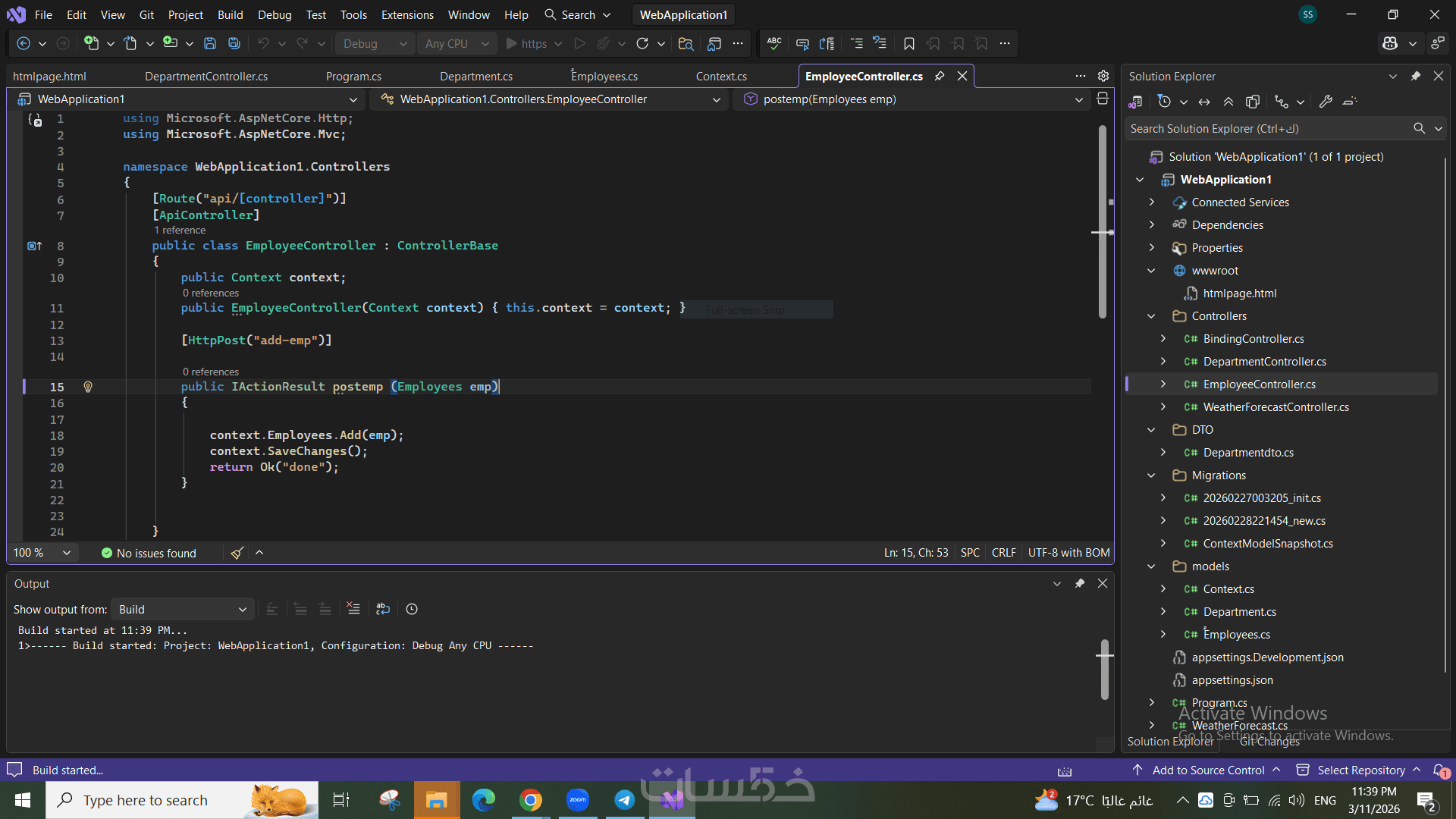This screenshot has height=819, width=1456.
Task: Open Telegram from the Windows taskbar
Action: coord(624,800)
